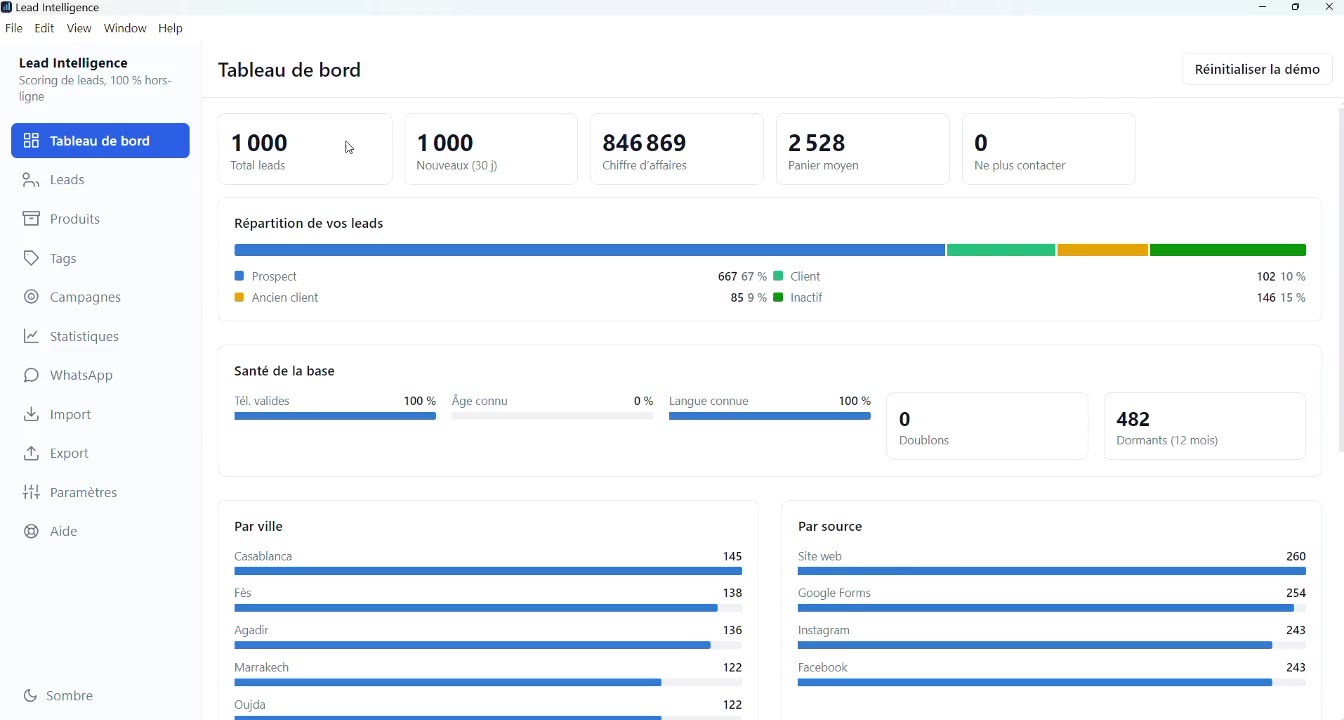Select the Panier moyen card
This screenshot has height=720, width=1344.
[x=863, y=149]
